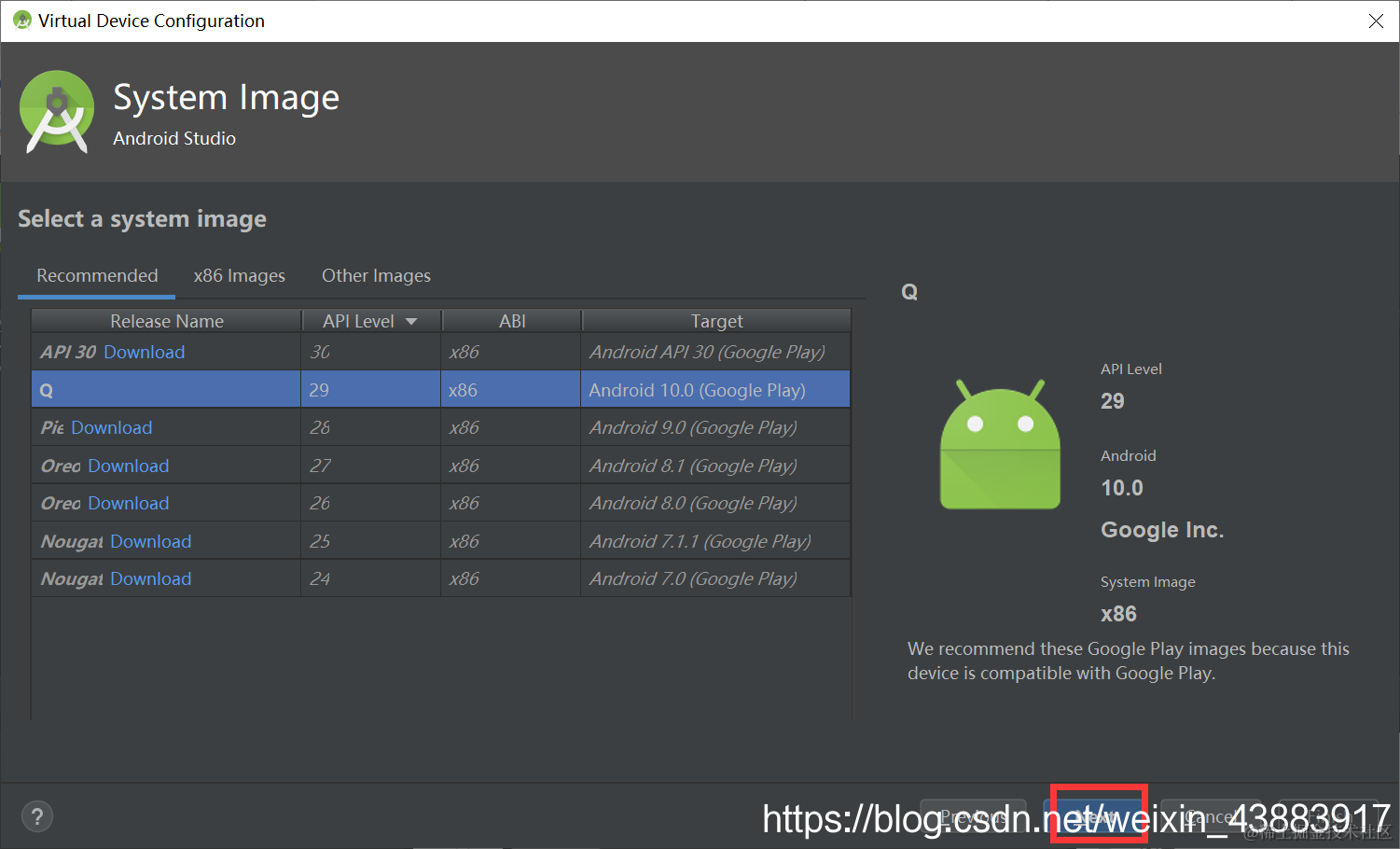Image resolution: width=1400 pixels, height=849 pixels.
Task: Sort by API Level arrow
Action: click(x=411, y=321)
